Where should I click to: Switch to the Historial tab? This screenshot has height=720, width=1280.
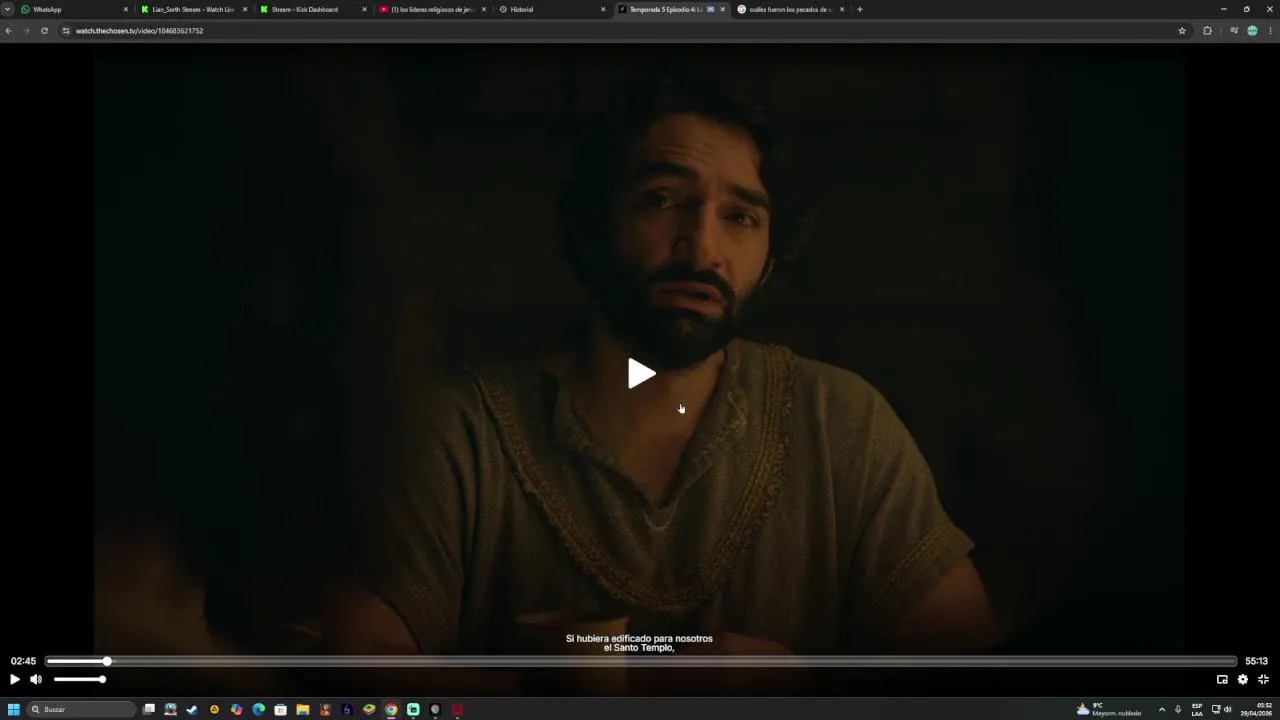click(551, 9)
